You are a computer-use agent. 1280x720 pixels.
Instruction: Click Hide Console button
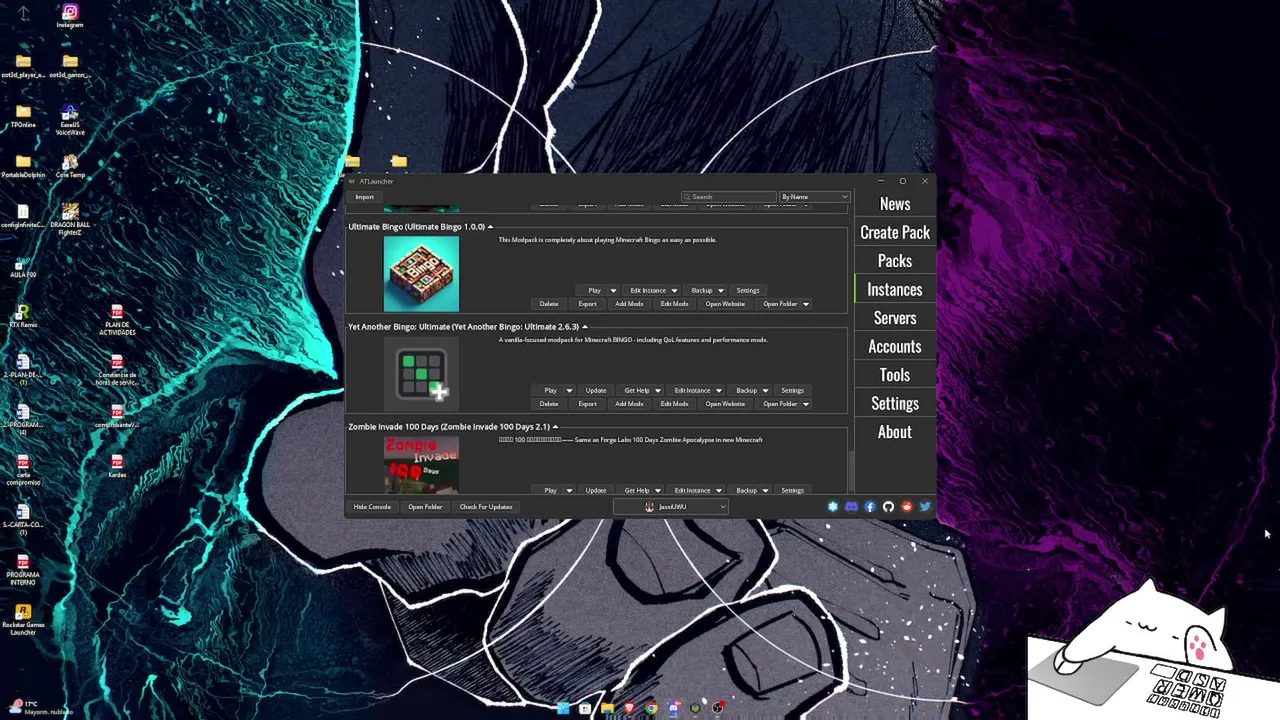pyautogui.click(x=372, y=507)
